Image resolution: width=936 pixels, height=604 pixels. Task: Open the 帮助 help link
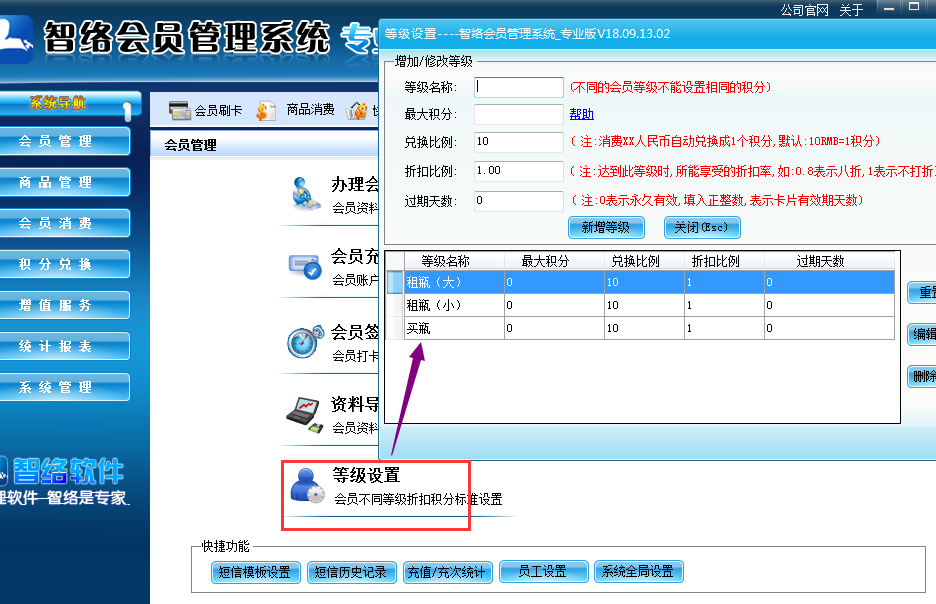tap(581, 114)
